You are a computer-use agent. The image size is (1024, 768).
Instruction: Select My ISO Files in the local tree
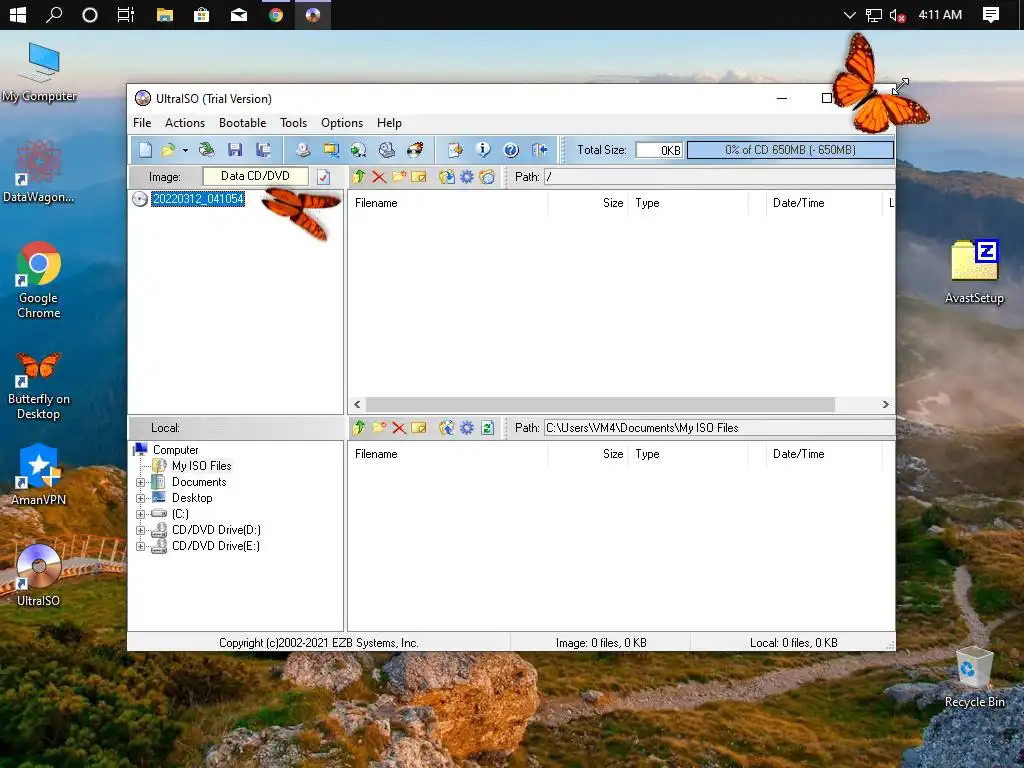pyautogui.click(x=202, y=466)
